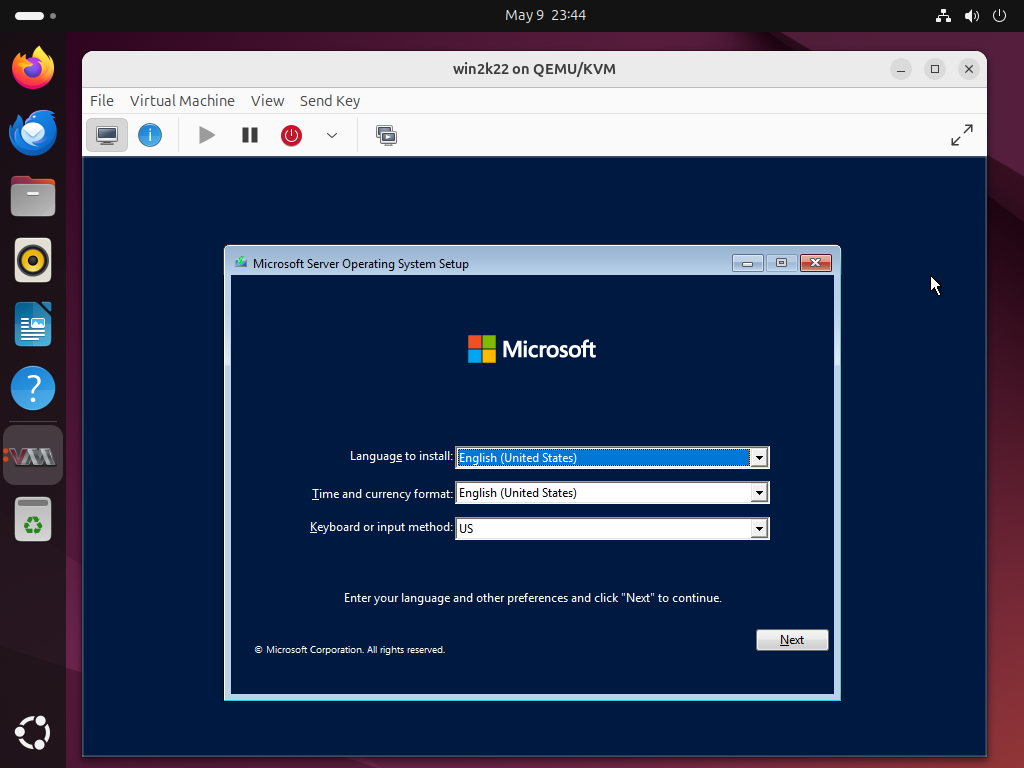Screen dimensions: 1024x768
Task: Minimize the win2k22 QEMU/KVM window
Action: [x=901, y=69]
